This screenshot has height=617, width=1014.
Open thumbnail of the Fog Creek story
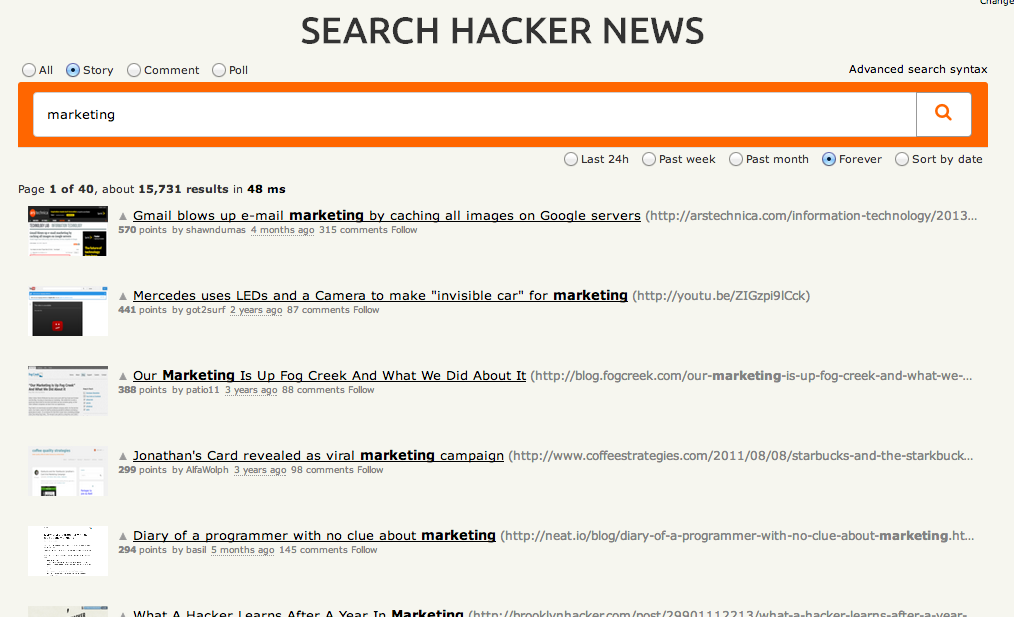click(68, 391)
